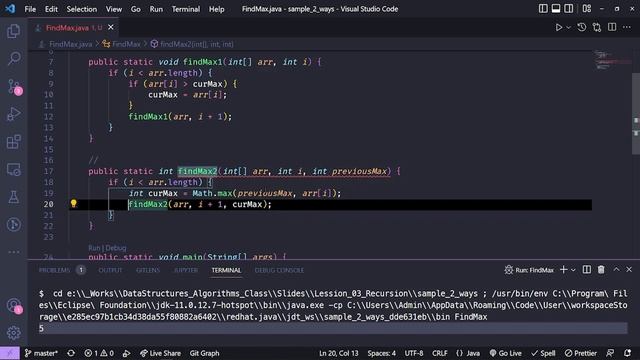640x360 pixels.
Task: Switch to the Jupyter panel tab
Action: pyautogui.click(x=186, y=270)
